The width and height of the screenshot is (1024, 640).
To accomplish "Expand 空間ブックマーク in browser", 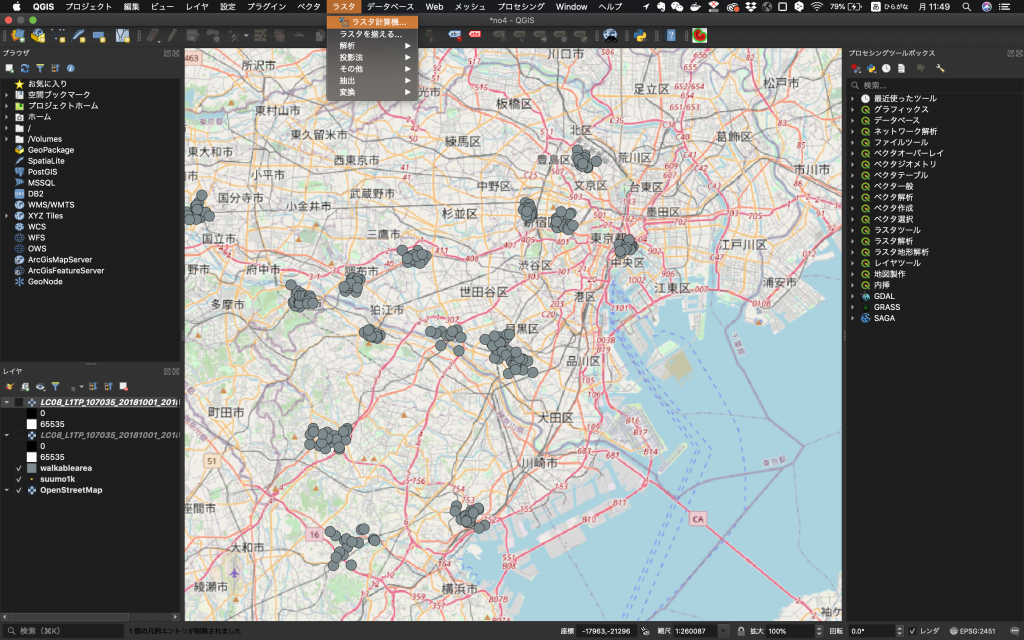I will pyautogui.click(x=7, y=95).
